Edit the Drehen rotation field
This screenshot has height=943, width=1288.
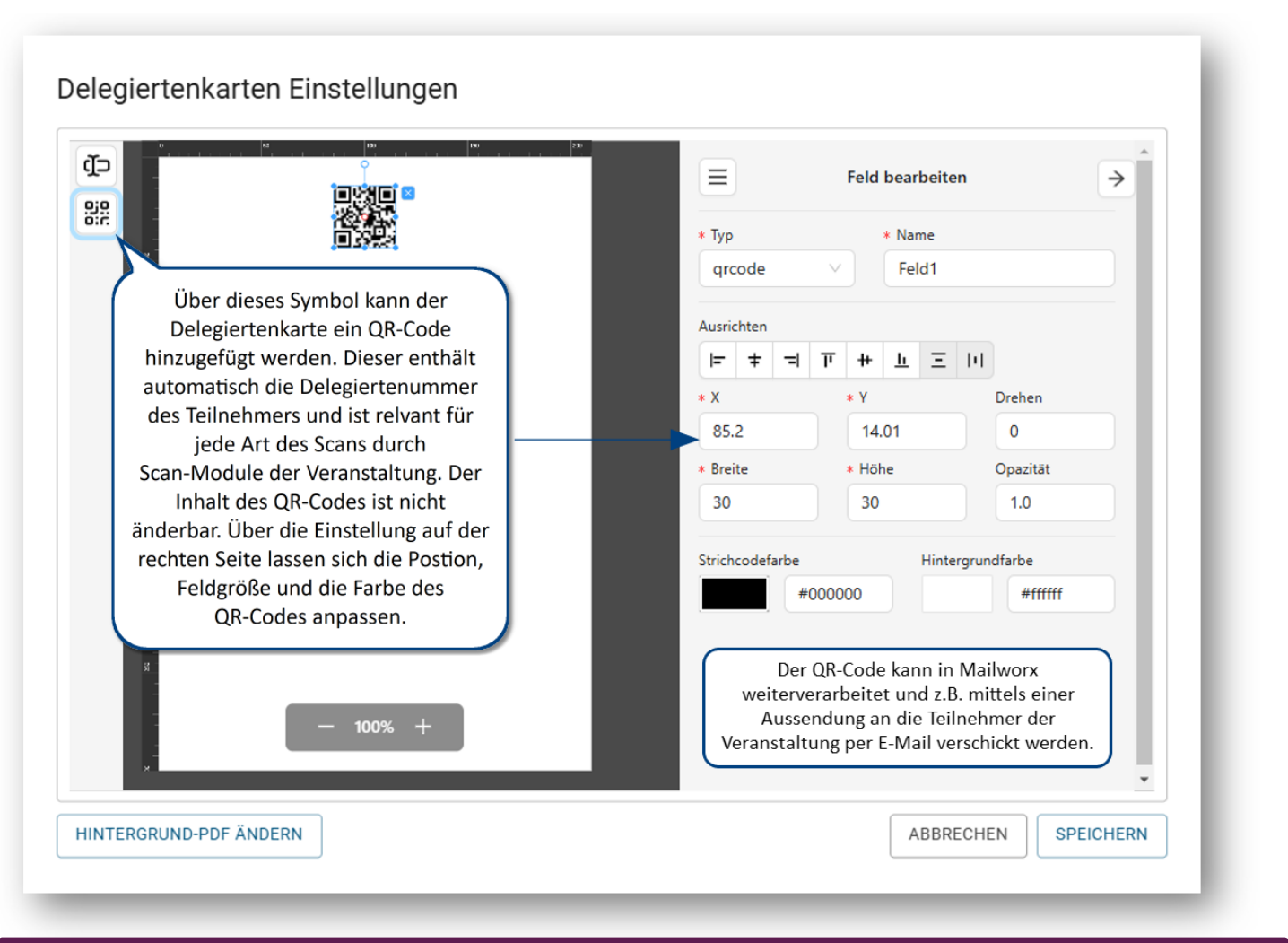(1055, 431)
